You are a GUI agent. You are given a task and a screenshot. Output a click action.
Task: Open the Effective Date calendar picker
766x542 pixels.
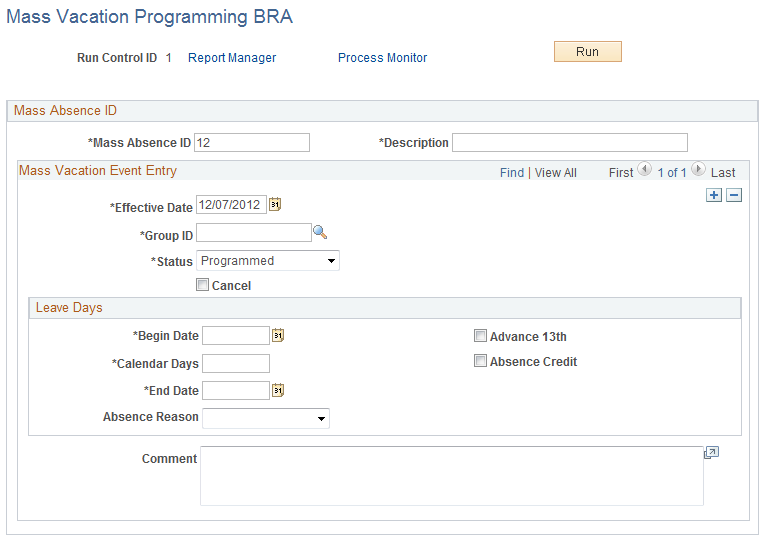pos(275,204)
